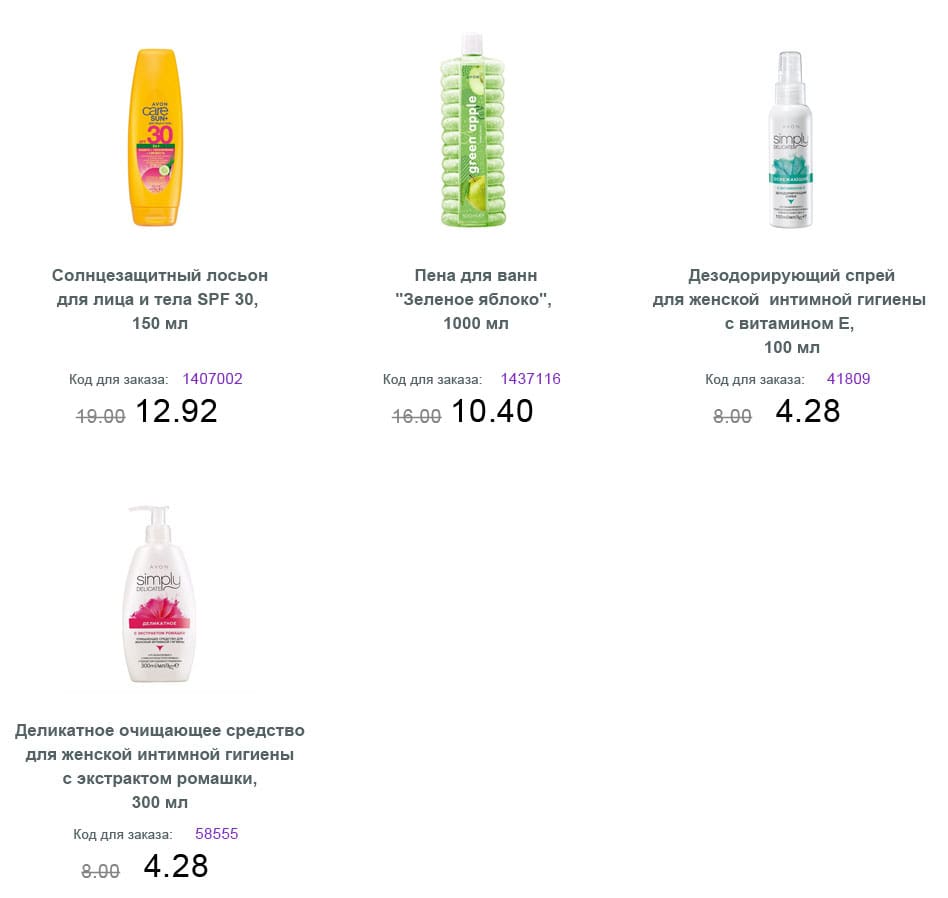Click the crossed-out 16.00 old price
Viewport: 948px width, 898px height.
click(x=417, y=416)
